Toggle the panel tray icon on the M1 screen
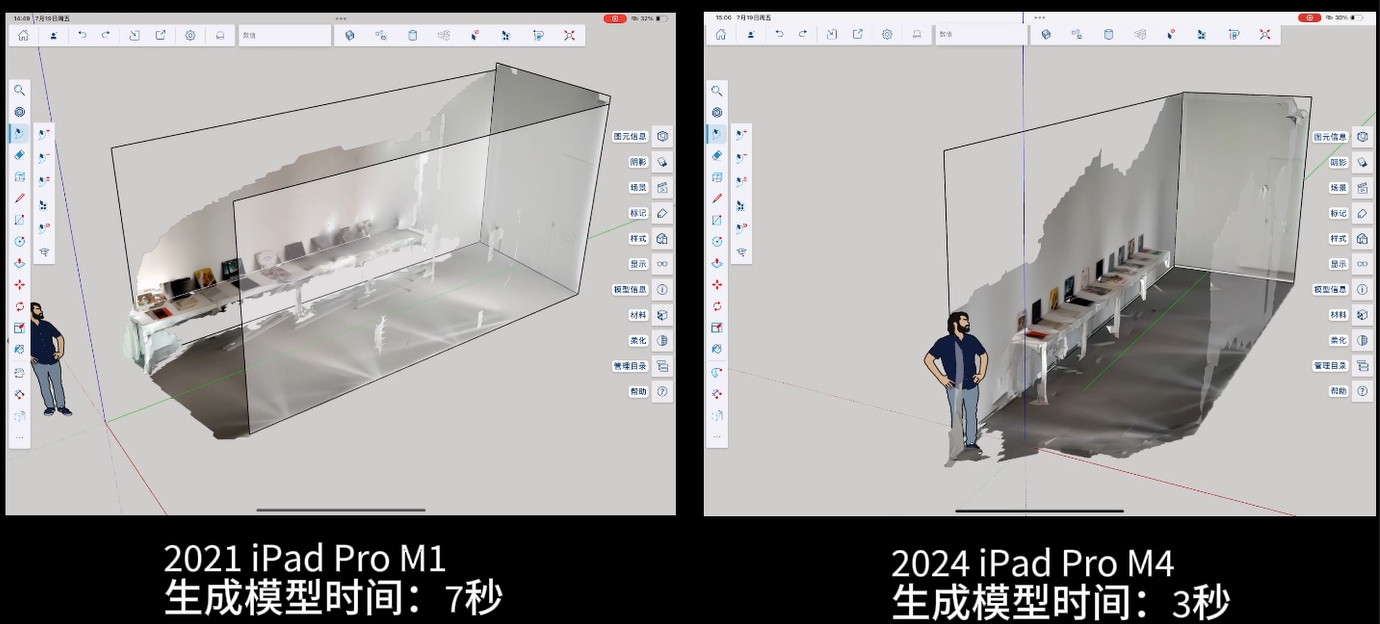Viewport: 1380px width, 624px height. click(220, 35)
